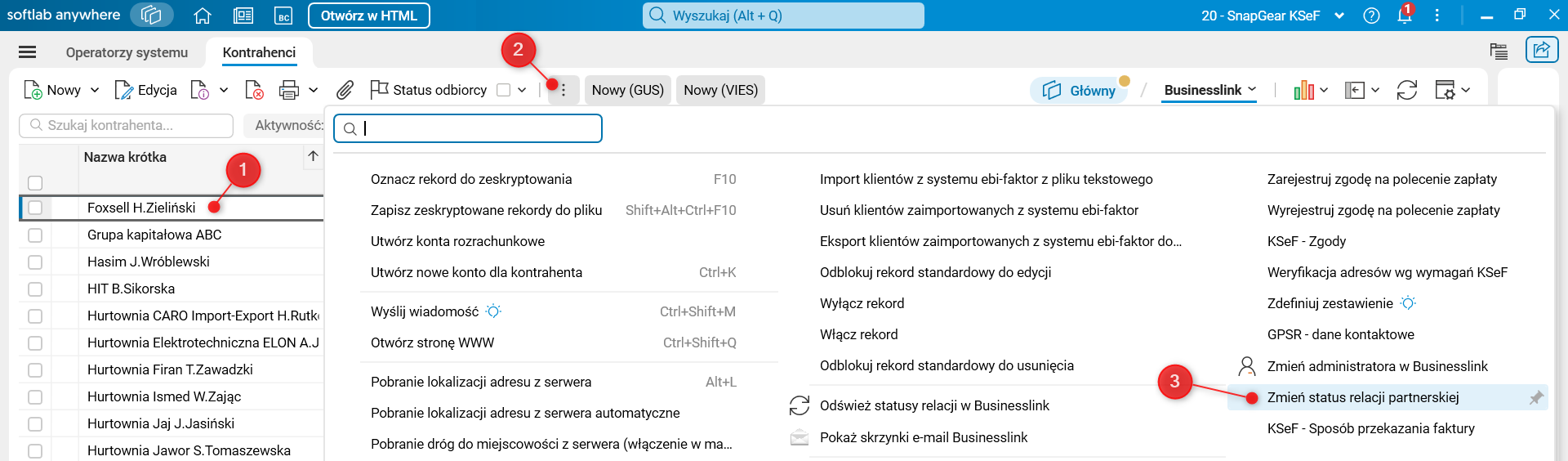Click Status odbiorcy flag icon
Image resolution: width=1568 pixels, height=461 pixels.
379,90
